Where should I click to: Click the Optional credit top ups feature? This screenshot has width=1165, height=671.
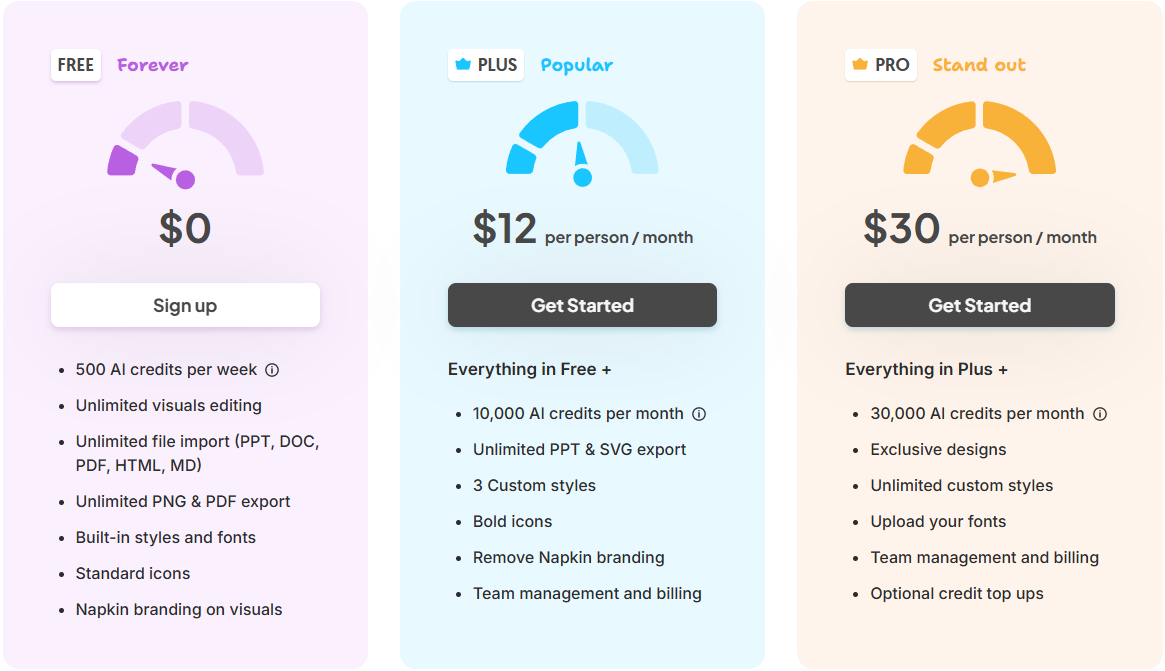(957, 594)
